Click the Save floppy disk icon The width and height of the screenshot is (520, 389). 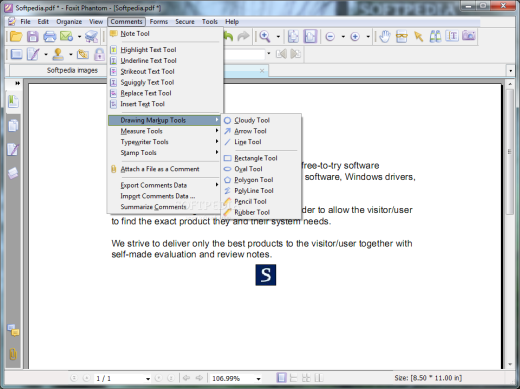pos(33,36)
